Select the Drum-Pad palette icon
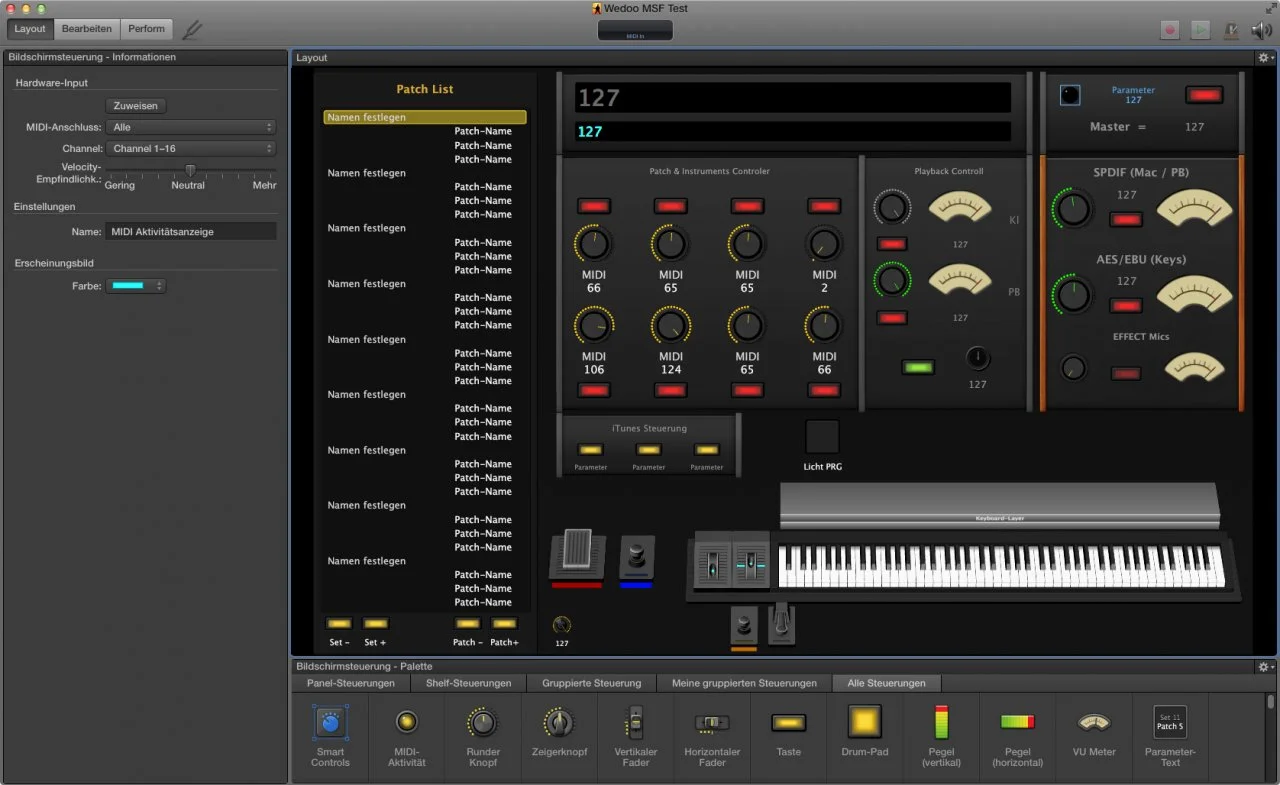Image resolution: width=1280 pixels, height=785 pixels. [x=865, y=722]
